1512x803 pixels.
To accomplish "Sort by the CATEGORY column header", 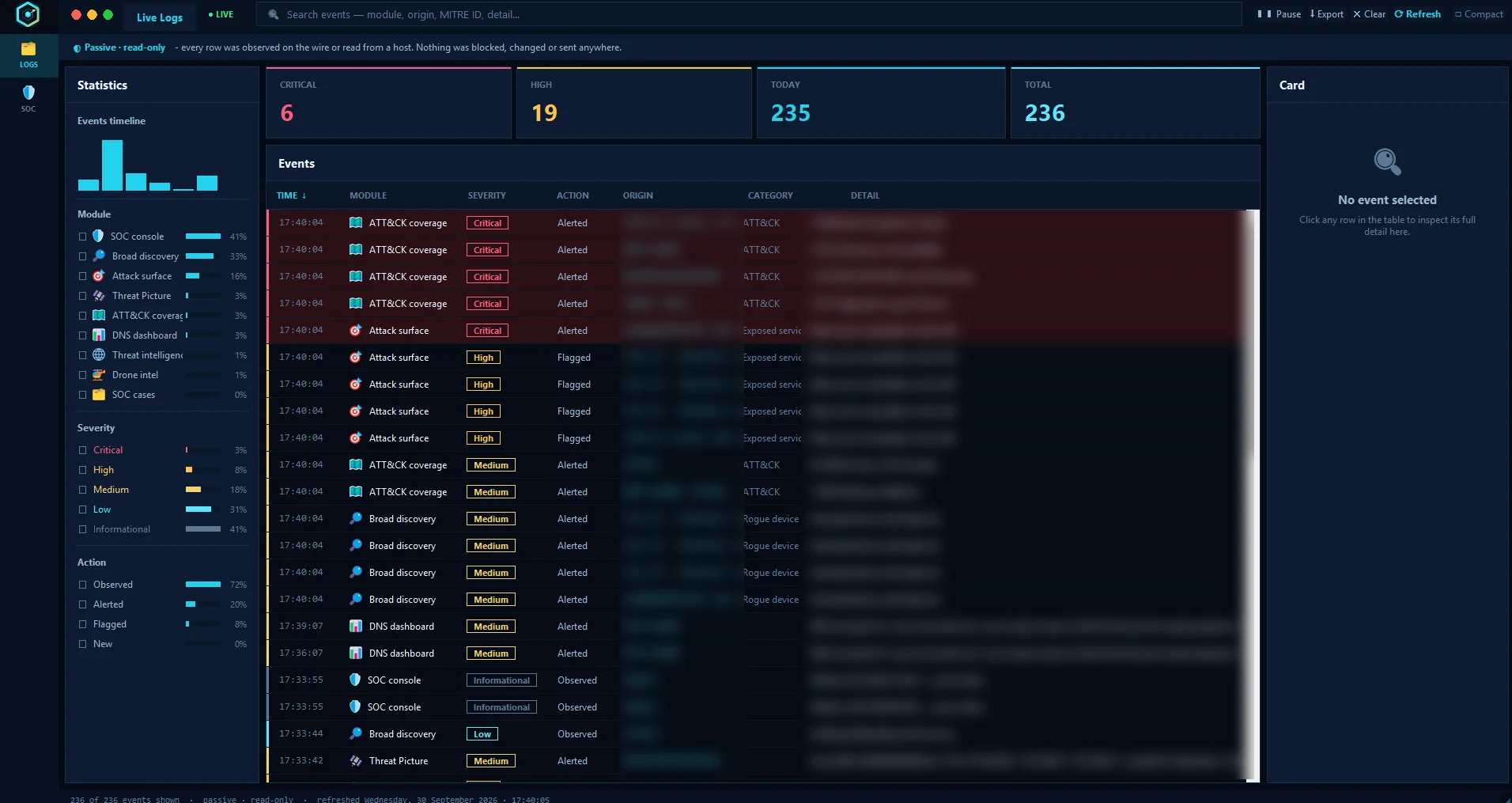I will [x=770, y=195].
